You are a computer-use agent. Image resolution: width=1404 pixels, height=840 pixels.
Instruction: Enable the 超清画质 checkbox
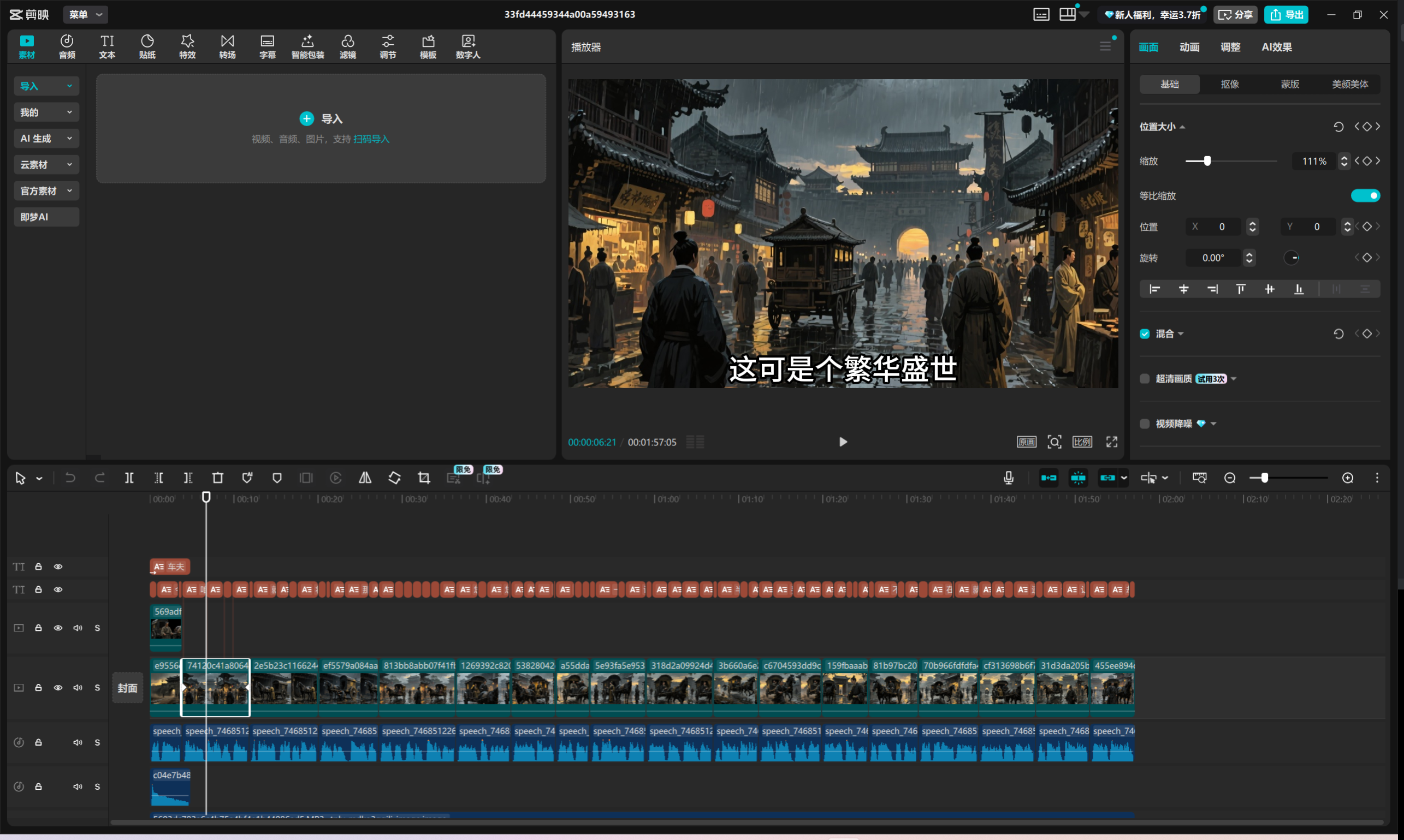click(x=1145, y=379)
